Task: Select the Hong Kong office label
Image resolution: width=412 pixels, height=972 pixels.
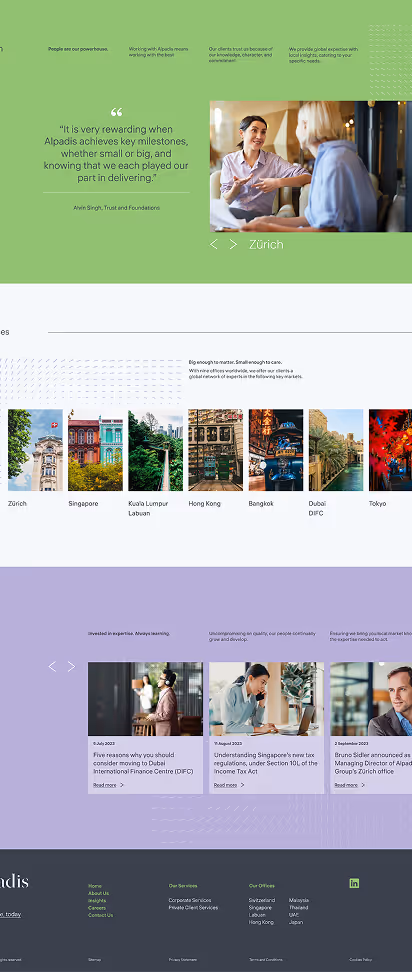Action: [204, 503]
